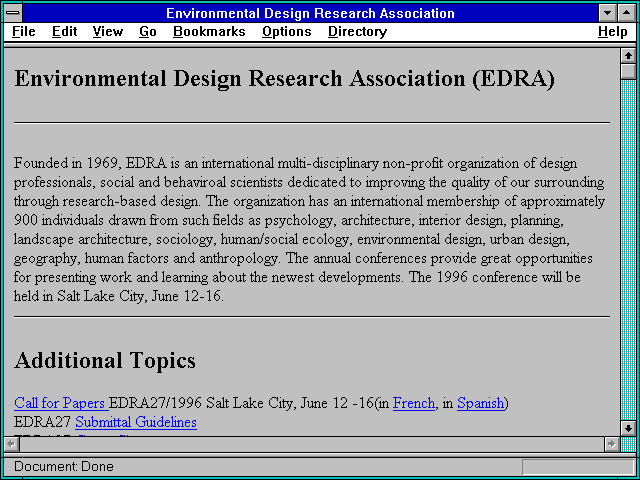Open the Directory menu
This screenshot has height=480, width=640.
coord(358,32)
